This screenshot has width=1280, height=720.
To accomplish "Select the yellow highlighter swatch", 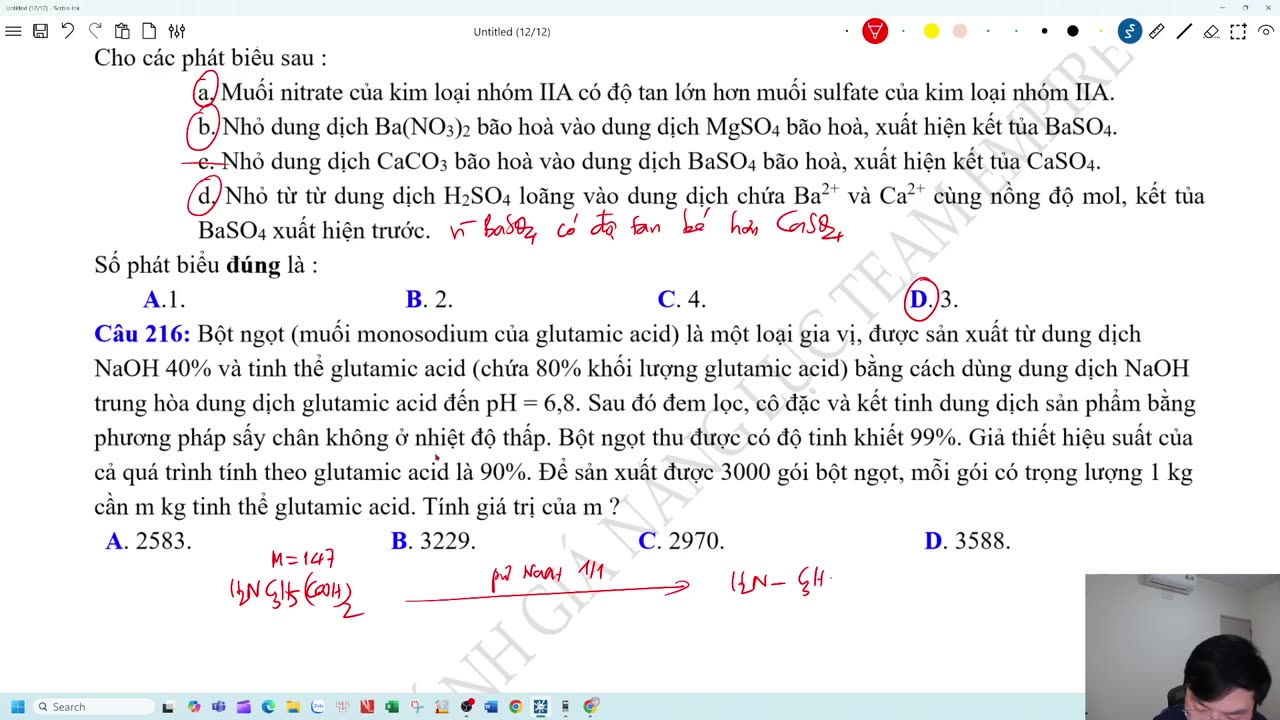I will (931, 31).
